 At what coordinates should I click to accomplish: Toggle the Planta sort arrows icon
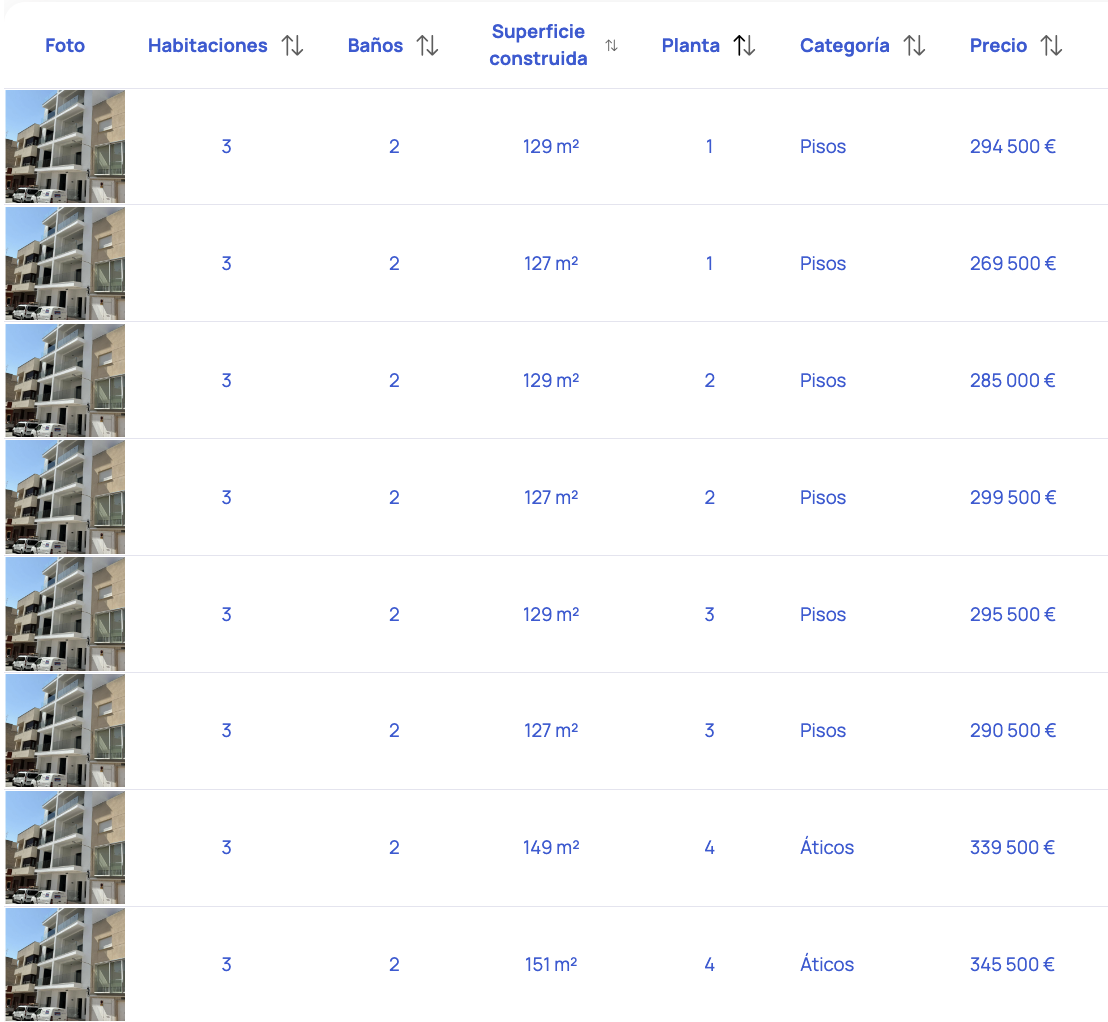click(744, 46)
